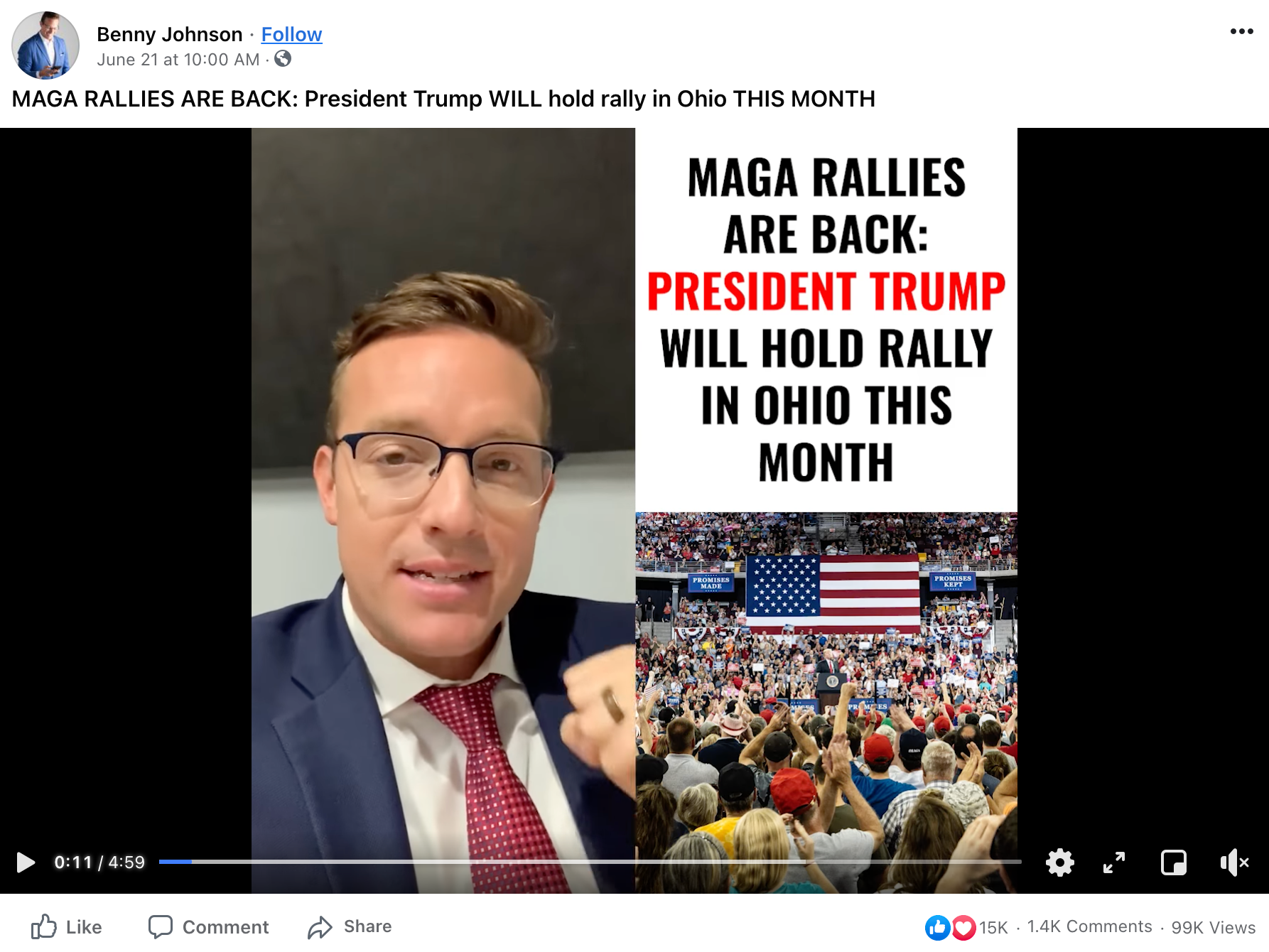Unmute the video sound
This screenshot has height=952, width=1269.
1234,862
